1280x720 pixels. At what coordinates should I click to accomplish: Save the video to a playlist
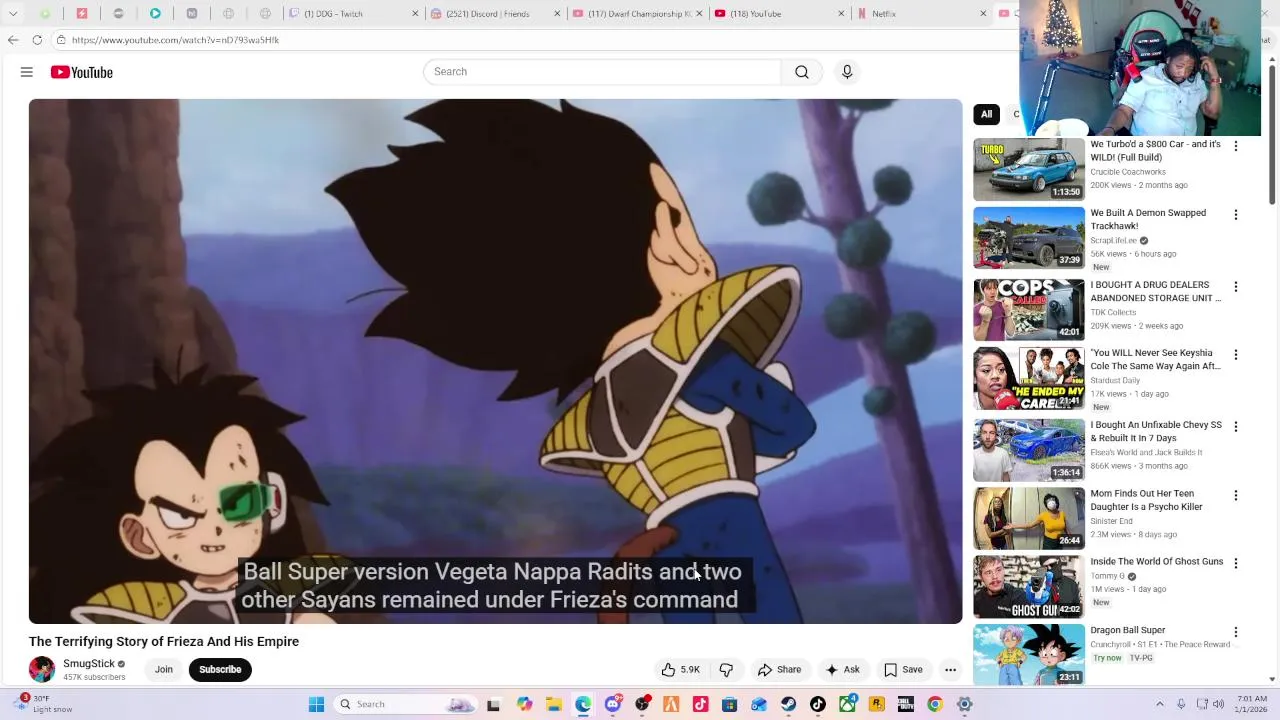(x=903, y=670)
